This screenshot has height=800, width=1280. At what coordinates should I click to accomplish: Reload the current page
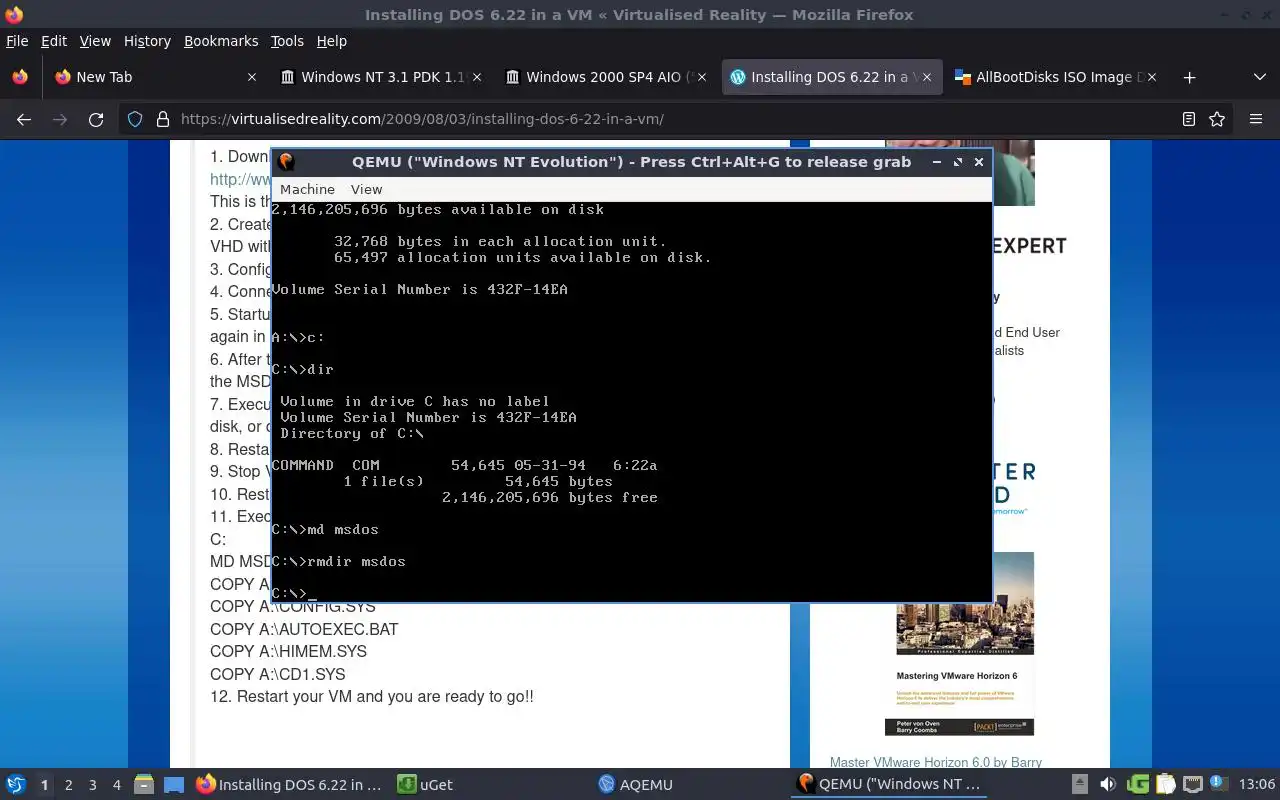pos(96,119)
